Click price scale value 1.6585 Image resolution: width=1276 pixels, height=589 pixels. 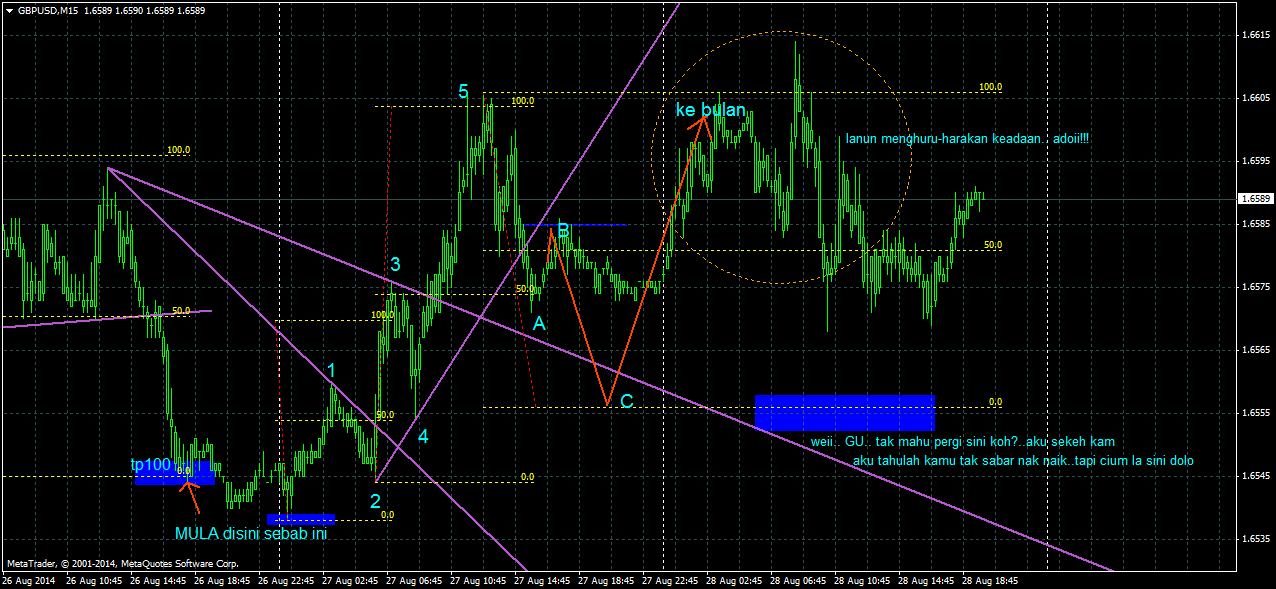coord(1256,225)
